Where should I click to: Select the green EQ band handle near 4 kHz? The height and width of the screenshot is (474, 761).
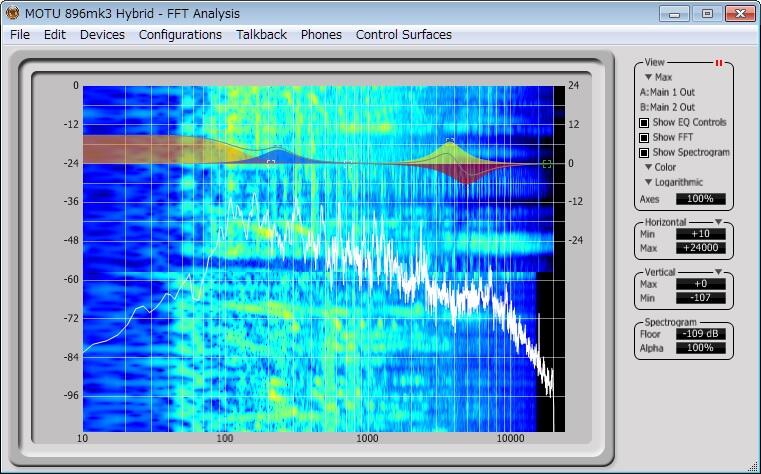click(x=450, y=141)
